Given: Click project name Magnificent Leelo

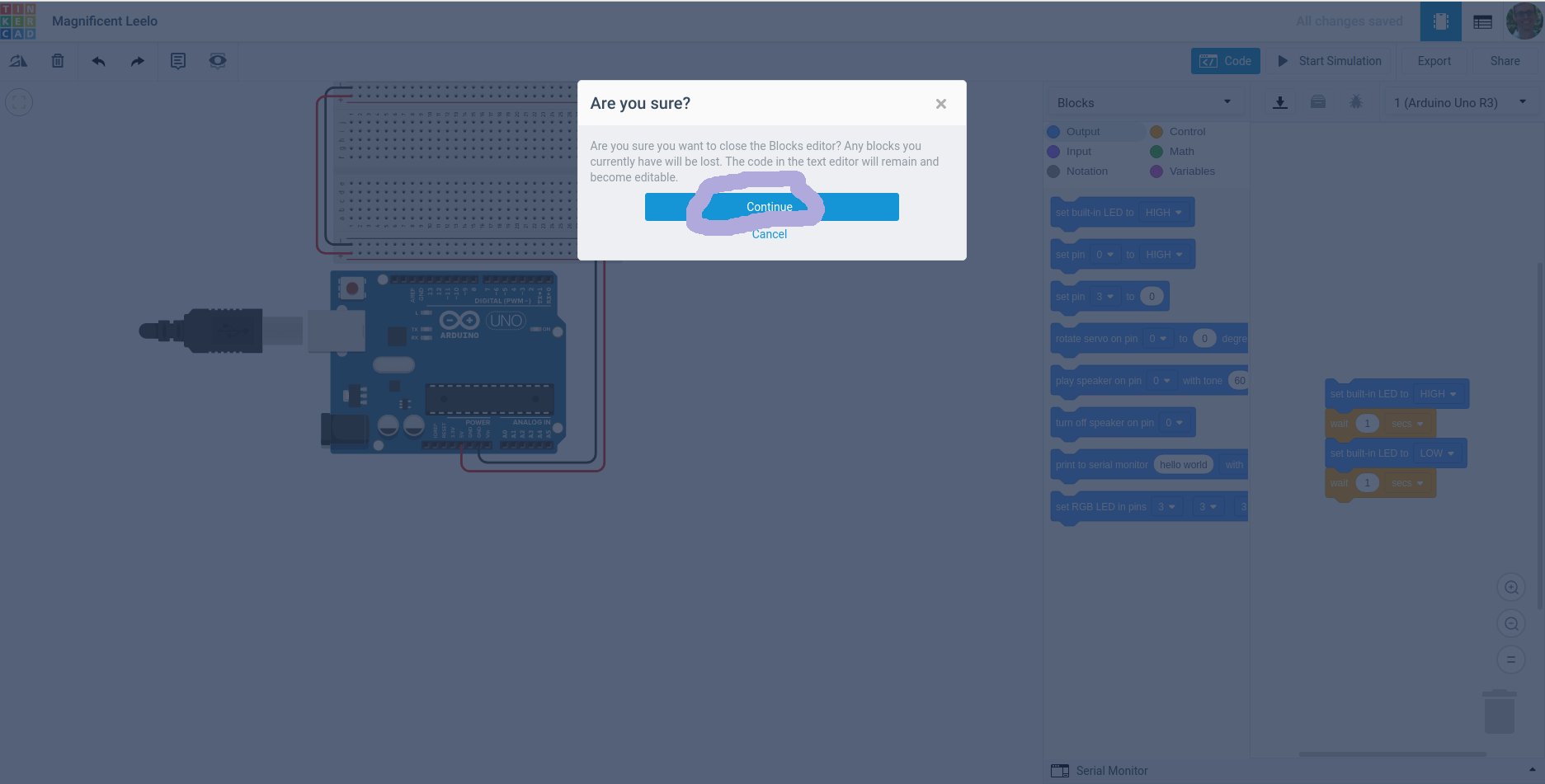Looking at the screenshot, I should (x=105, y=21).
